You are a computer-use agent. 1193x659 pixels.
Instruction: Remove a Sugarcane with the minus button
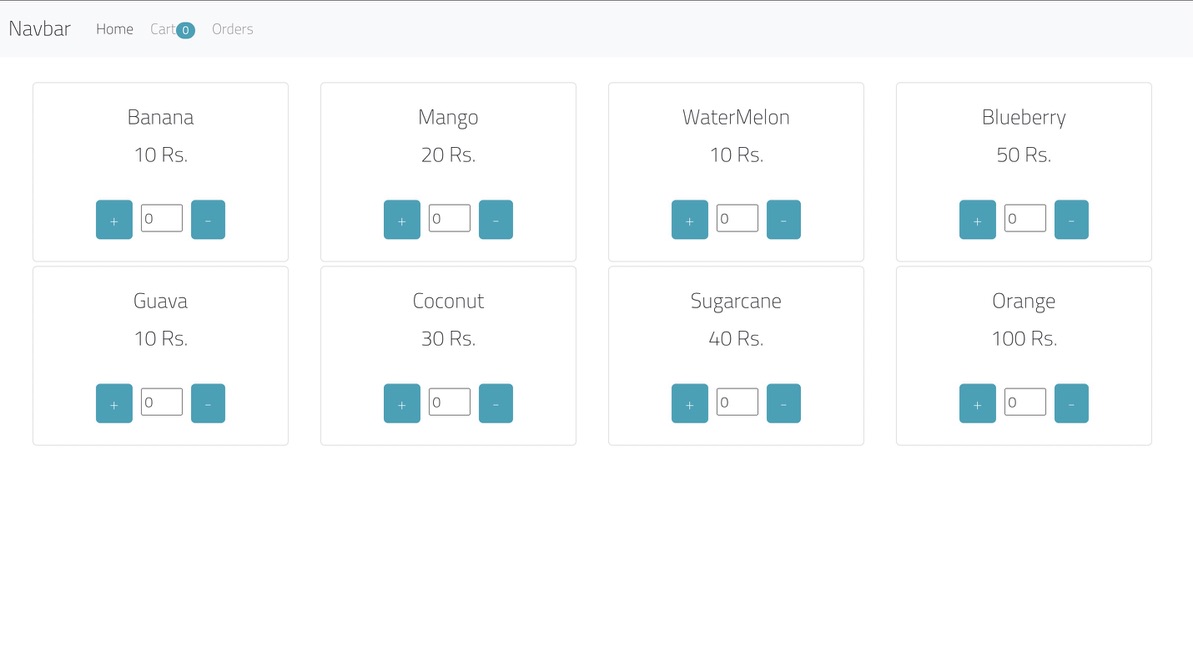[784, 403]
